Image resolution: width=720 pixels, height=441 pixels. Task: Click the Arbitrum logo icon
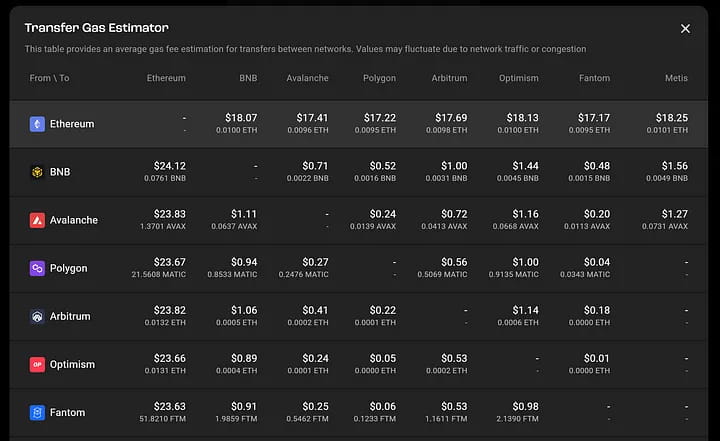pos(37,316)
